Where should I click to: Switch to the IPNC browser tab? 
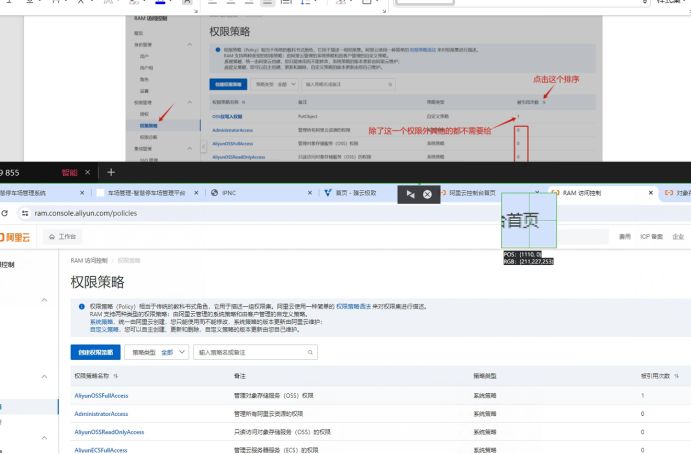(x=229, y=193)
